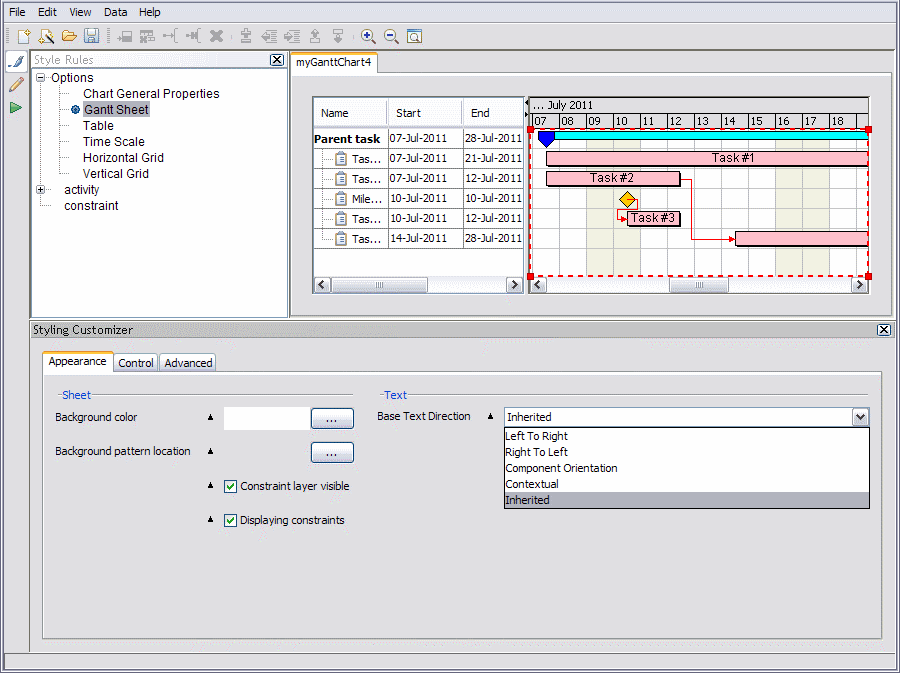Switch to the Advanced tab
This screenshot has height=673, width=900.
coord(188,363)
